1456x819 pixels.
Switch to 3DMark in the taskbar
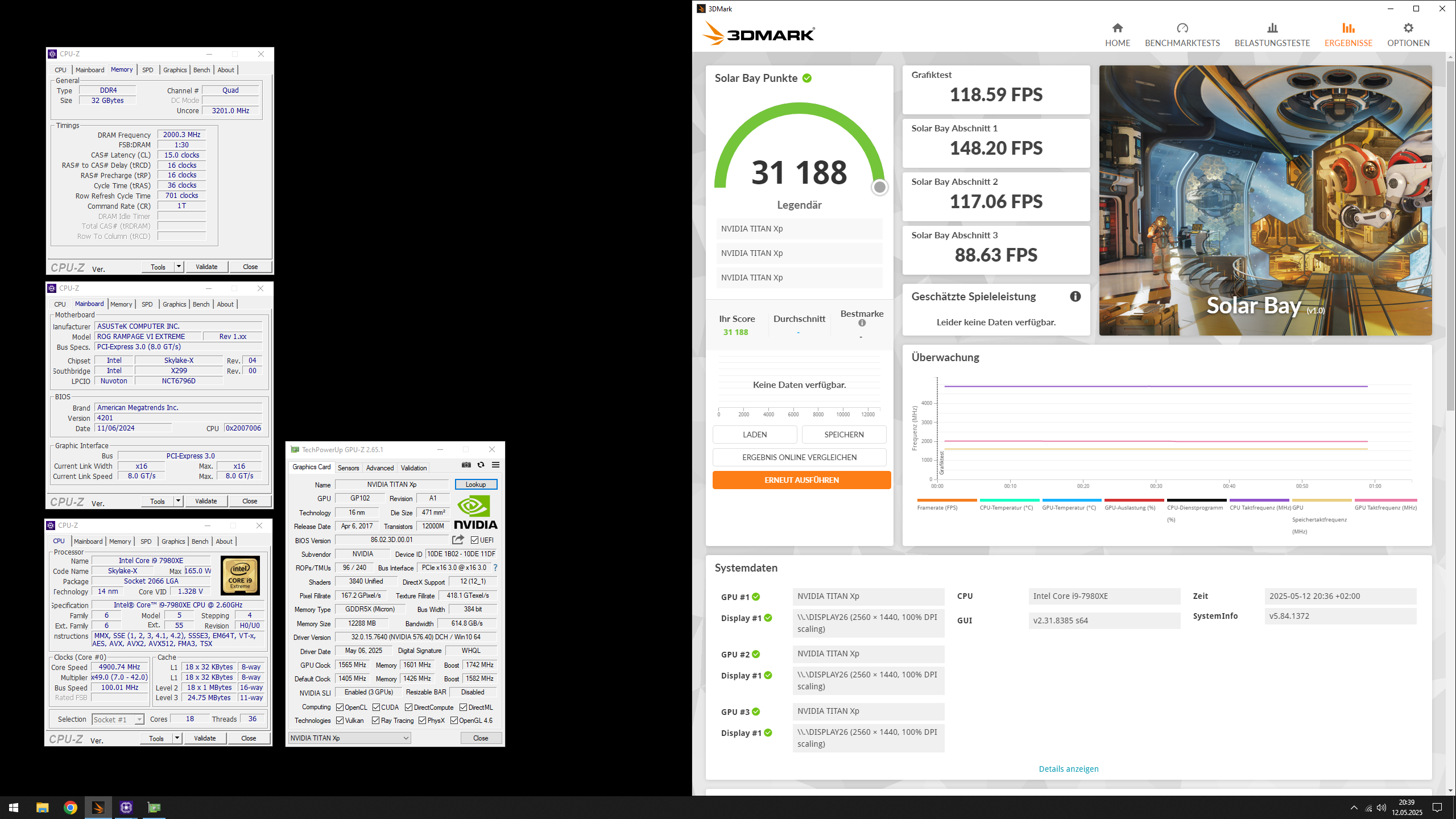(98, 807)
